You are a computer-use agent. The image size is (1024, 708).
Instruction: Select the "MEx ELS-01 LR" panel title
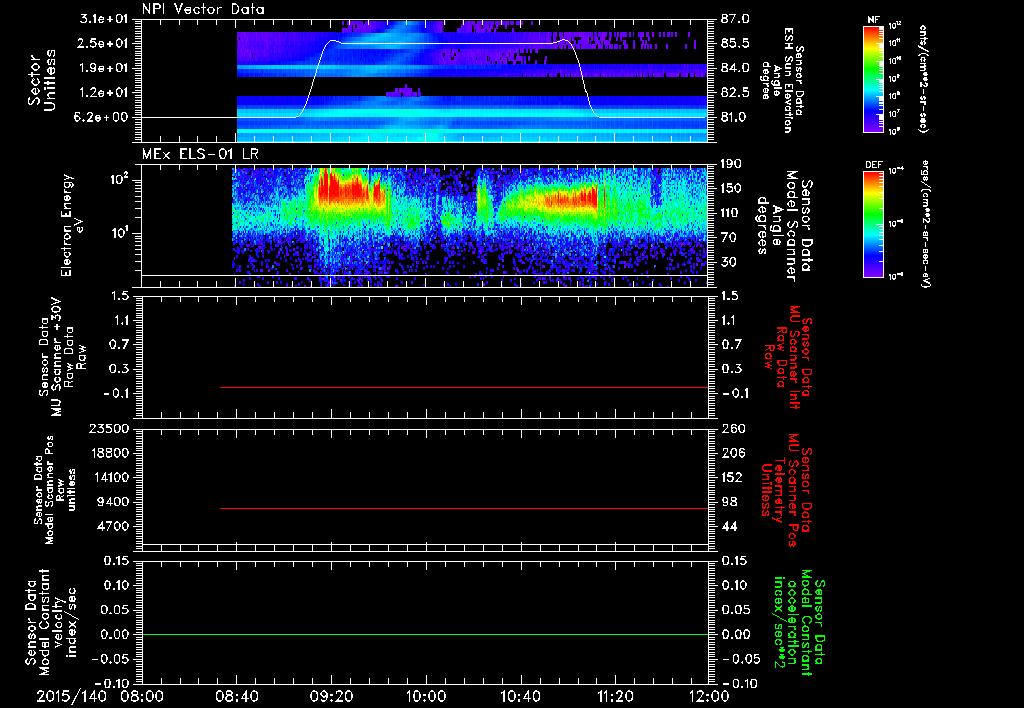point(200,154)
